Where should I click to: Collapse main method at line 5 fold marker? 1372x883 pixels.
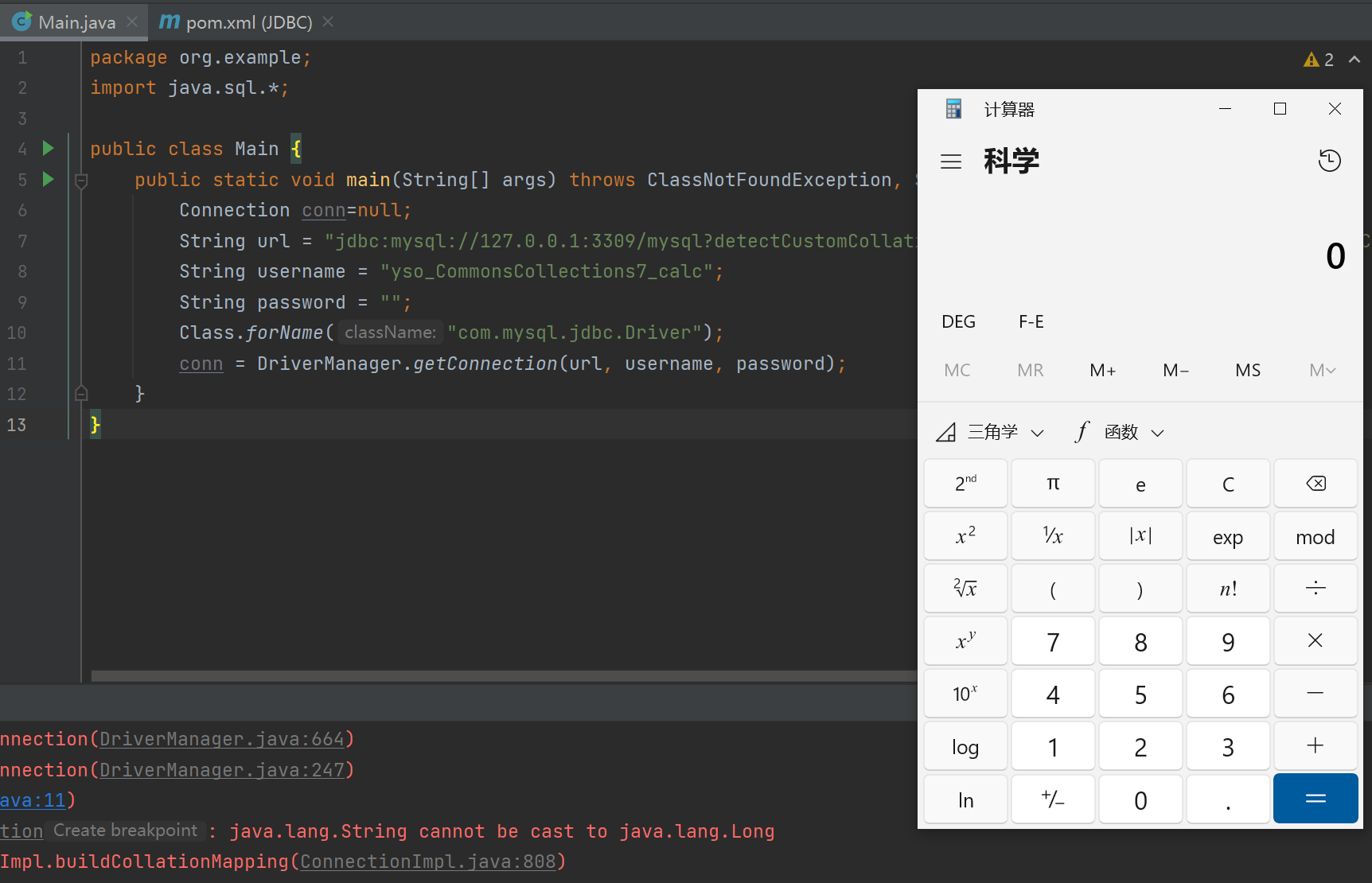point(81,181)
